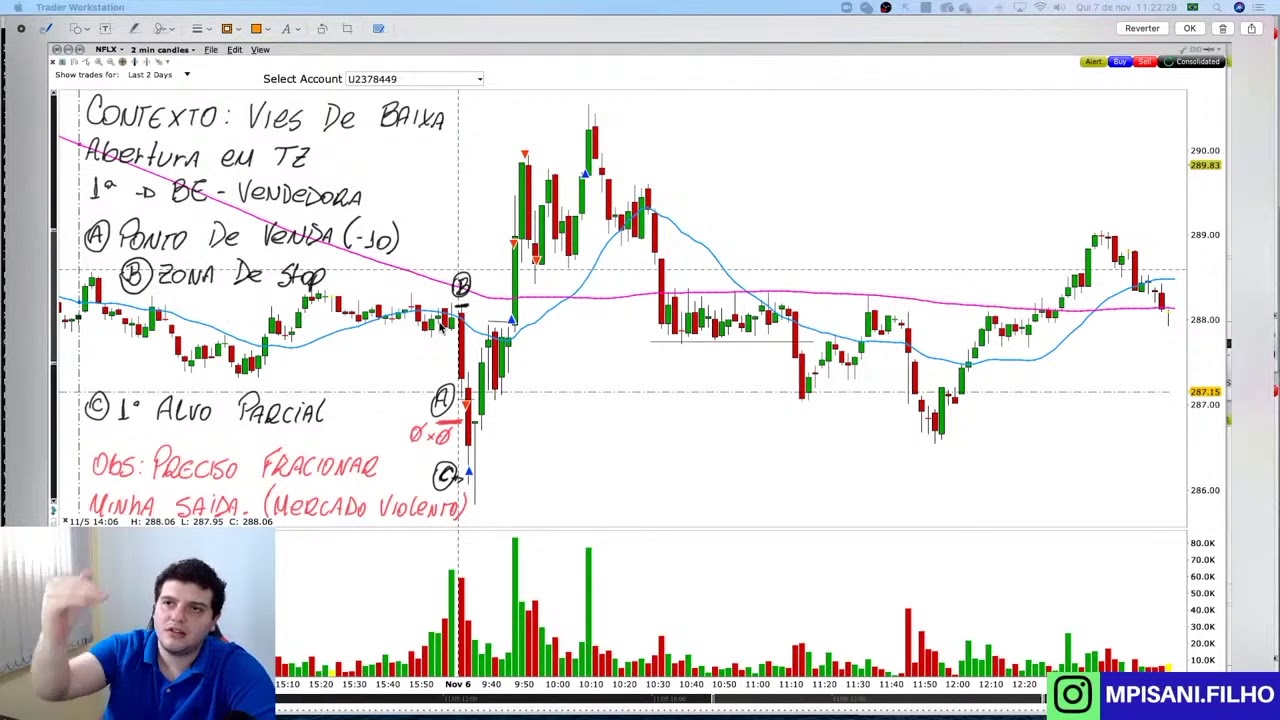1280x720 pixels.
Task: Select the Shapes markup tool
Action: [74, 29]
